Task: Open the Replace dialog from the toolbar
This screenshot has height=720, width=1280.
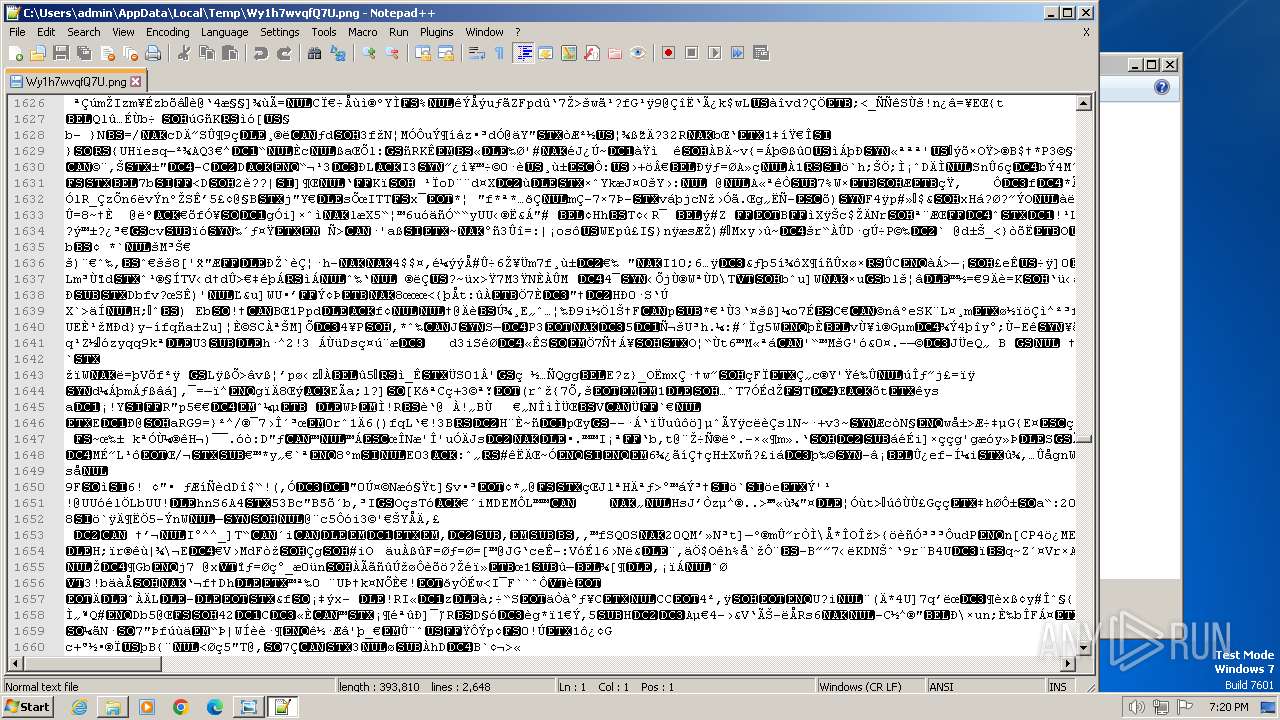Action: click(x=339, y=53)
